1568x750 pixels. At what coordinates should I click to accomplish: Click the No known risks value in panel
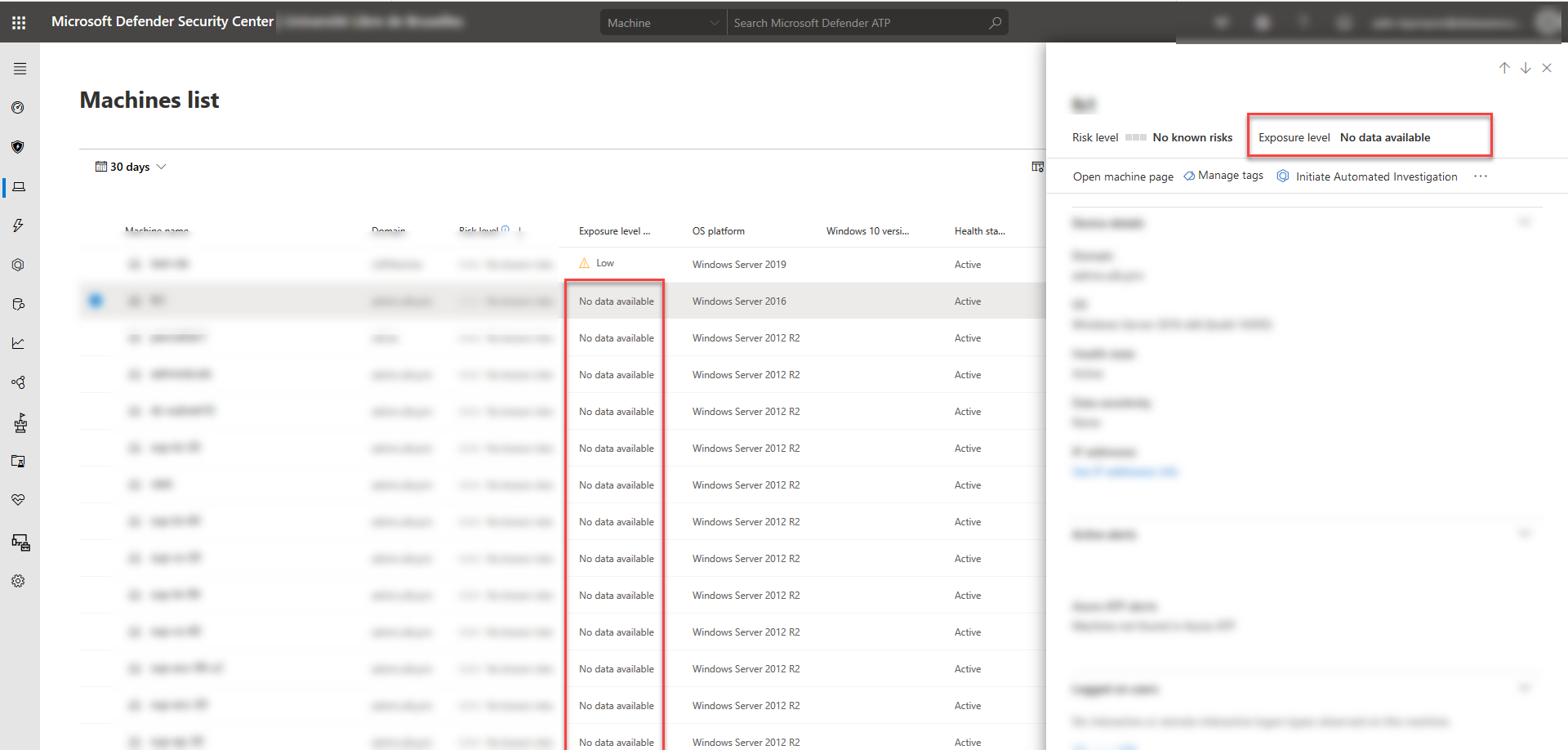(1192, 137)
